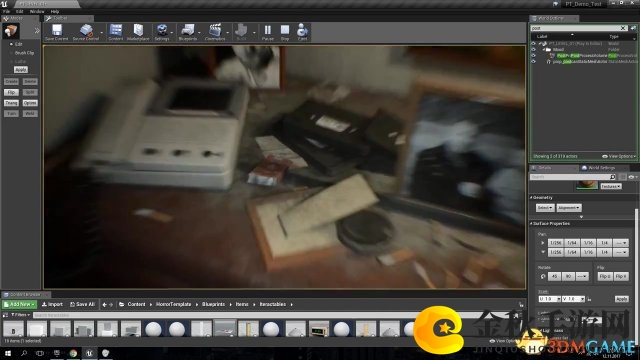Click the Import button
Image resolution: width=640 pixels, height=360 pixels.
tap(52, 304)
